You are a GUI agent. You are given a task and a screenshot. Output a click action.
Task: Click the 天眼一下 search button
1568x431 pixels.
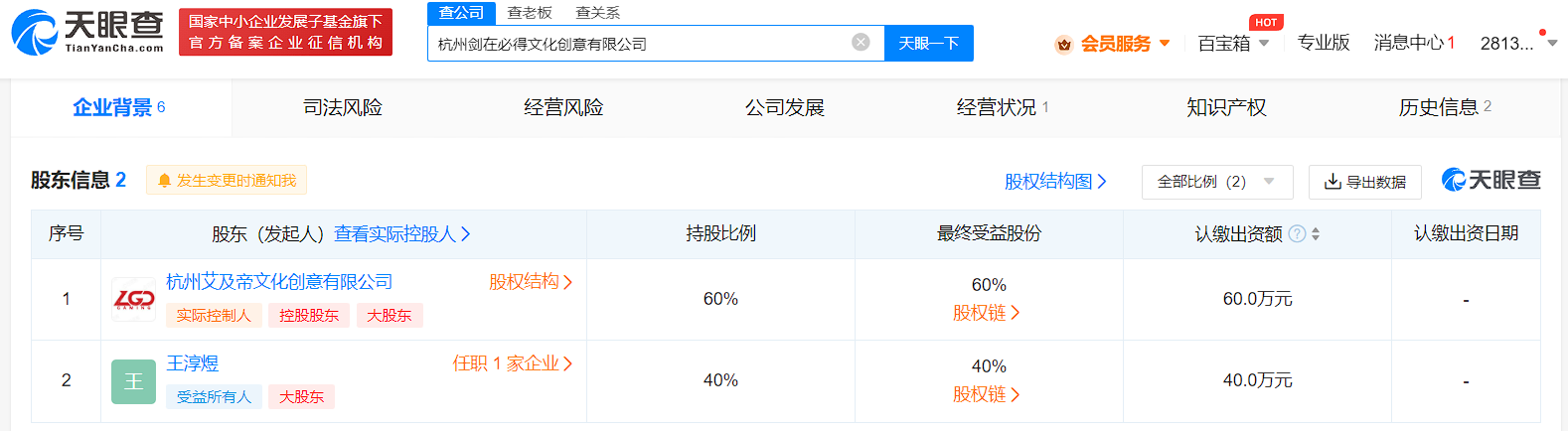(929, 43)
